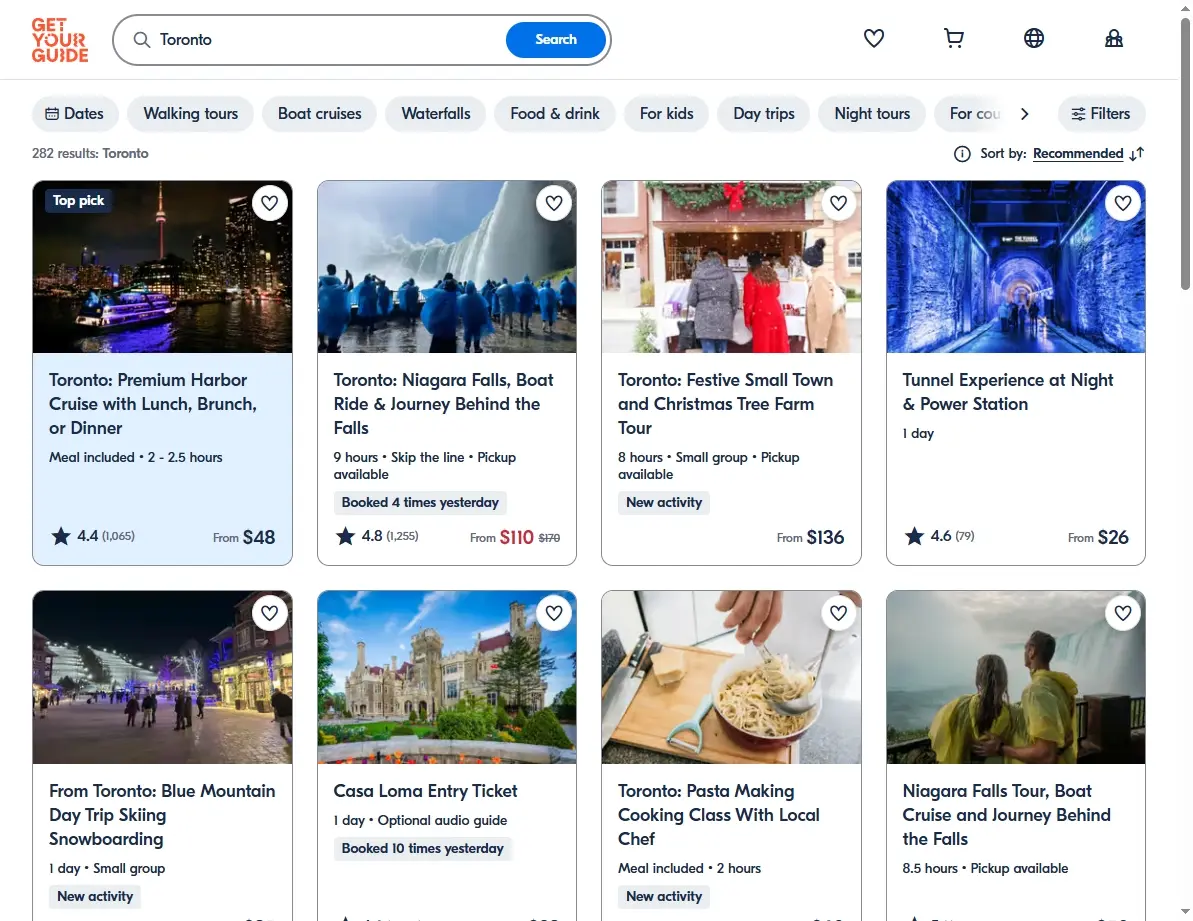Favorite the Niagara Falls Boat Ride card
Screen dimensions: 1193x921
(554, 203)
